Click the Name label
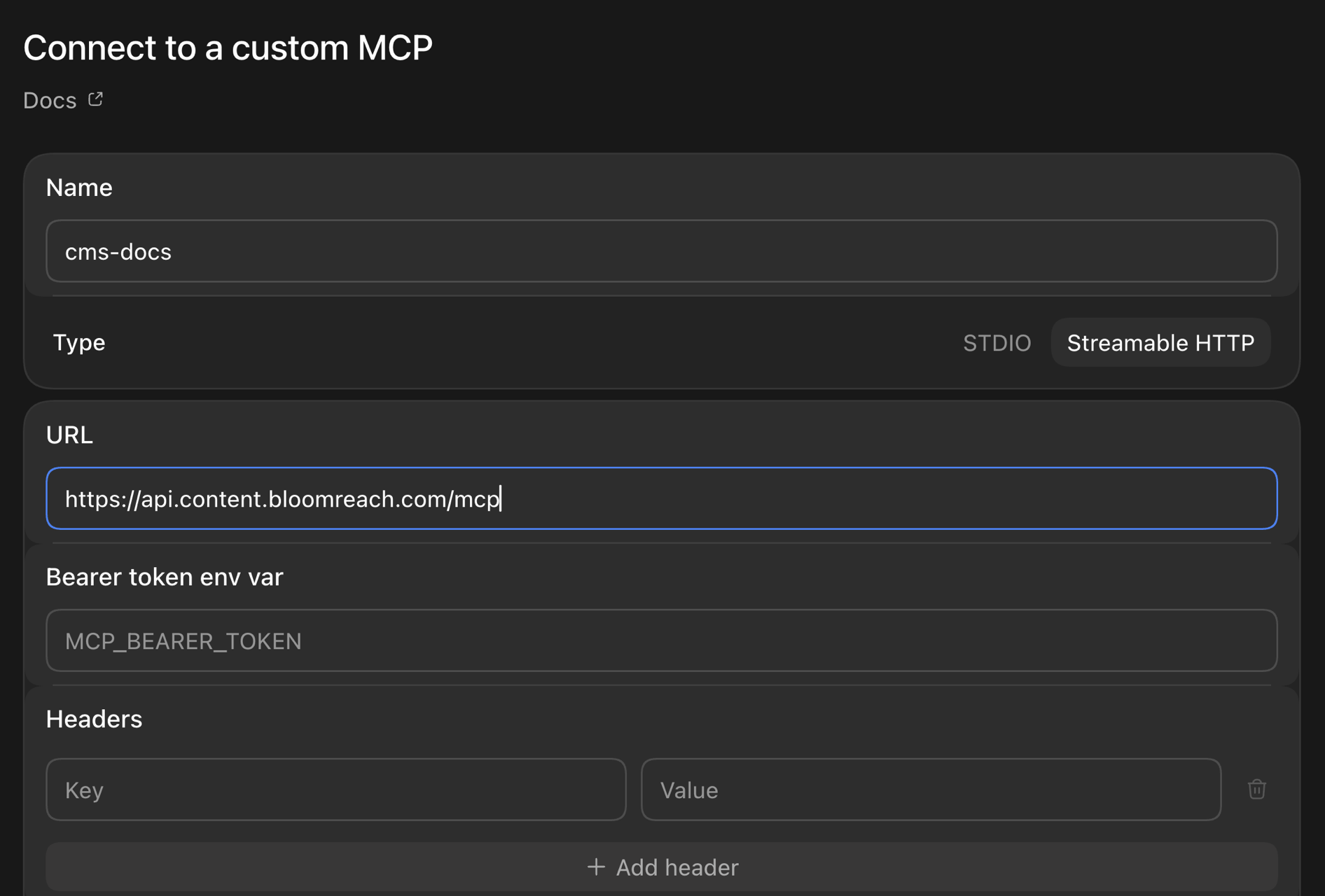1325x896 pixels. (79, 188)
